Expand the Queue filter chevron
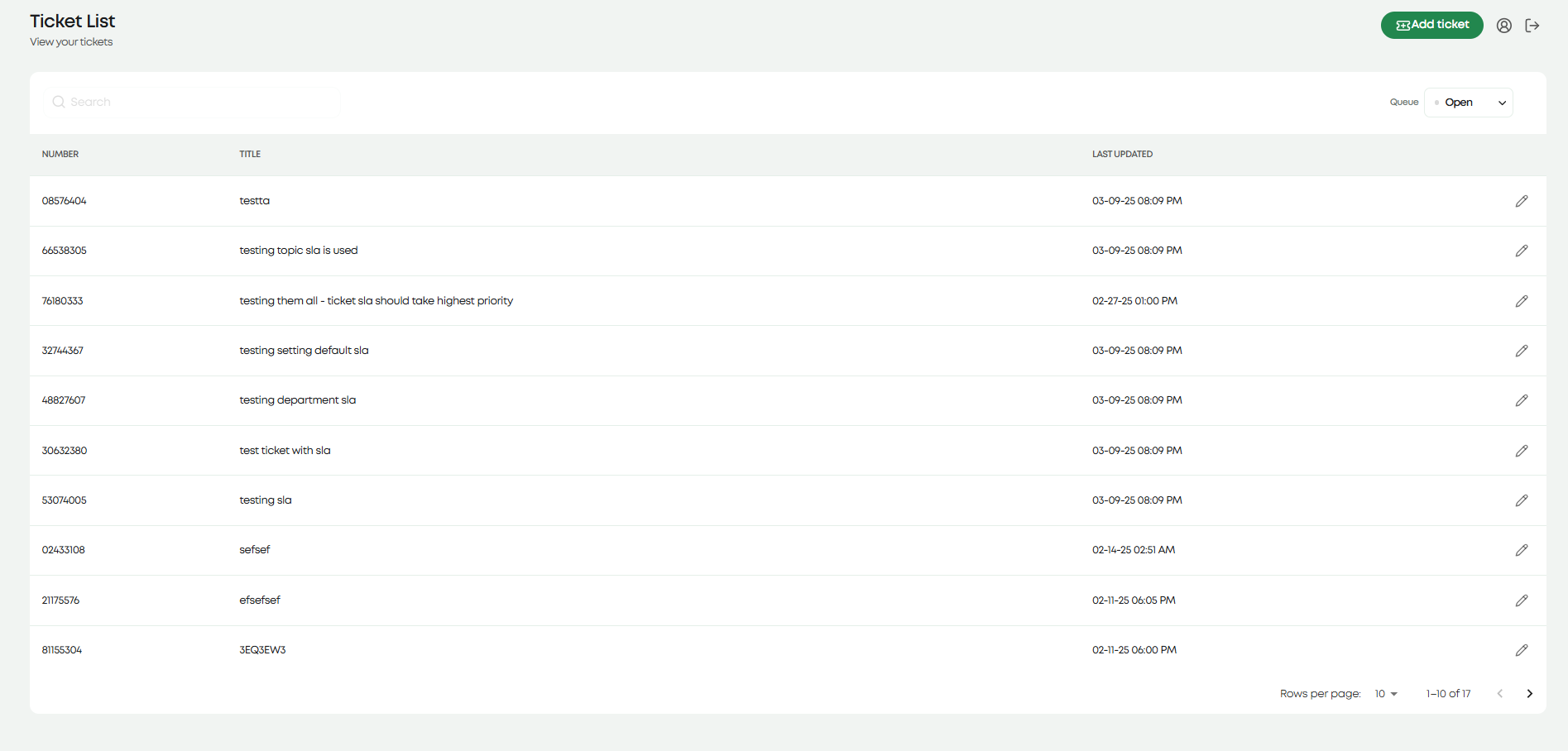Image resolution: width=1568 pixels, height=751 pixels. [x=1501, y=102]
